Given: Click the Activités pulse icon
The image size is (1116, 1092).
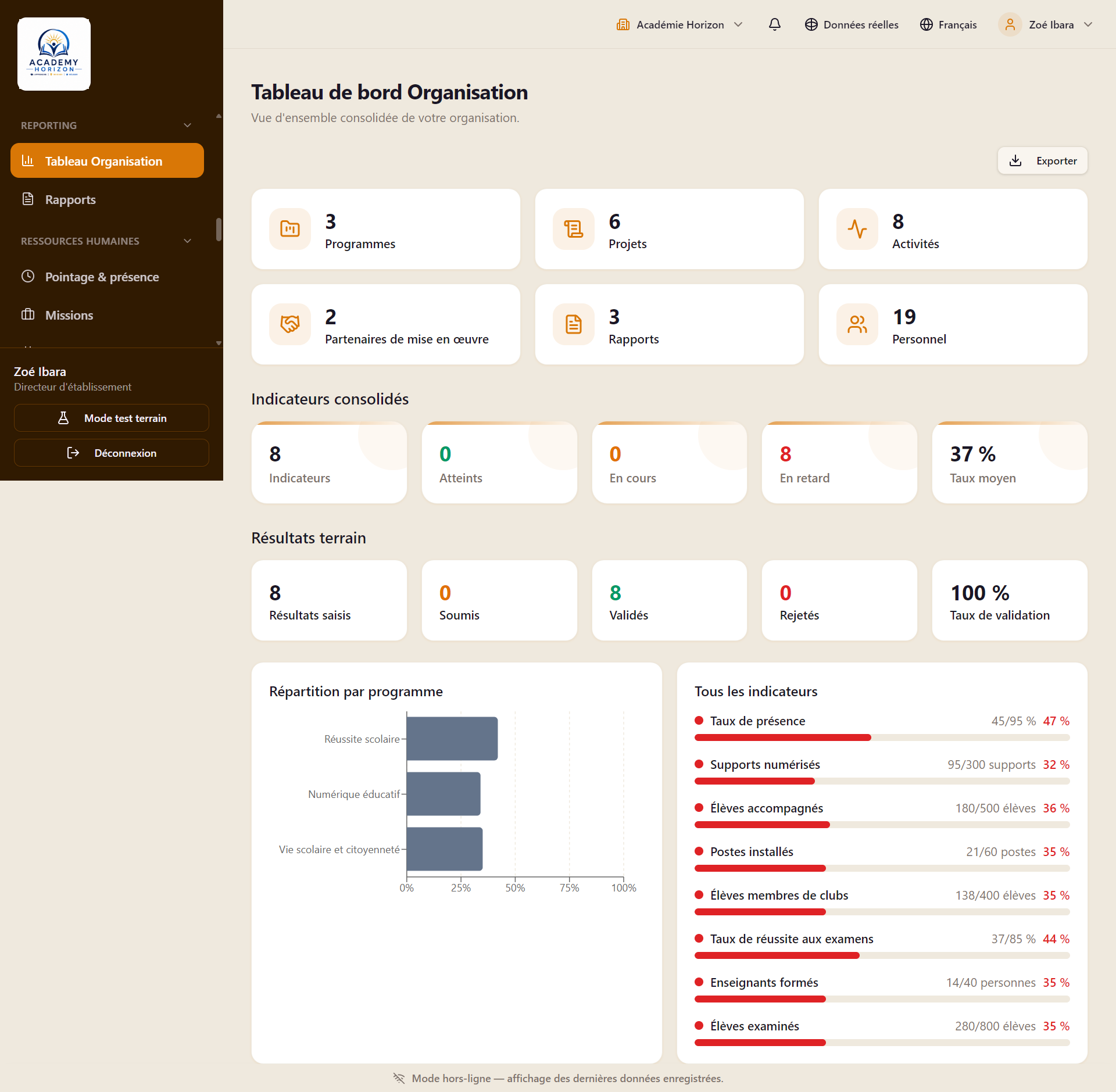Looking at the screenshot, I should pyautogui.click(x=857, y=229).
